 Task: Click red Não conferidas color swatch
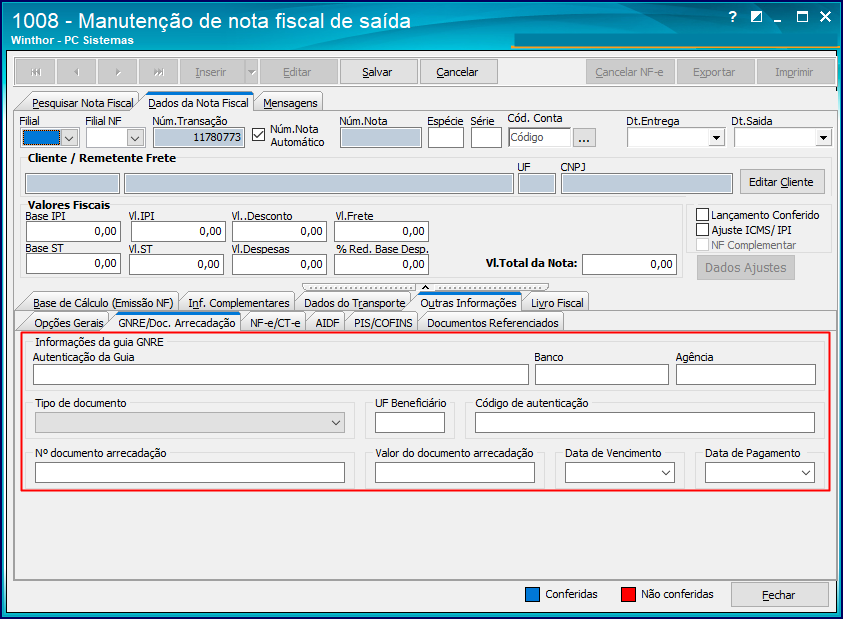[628, 594]
